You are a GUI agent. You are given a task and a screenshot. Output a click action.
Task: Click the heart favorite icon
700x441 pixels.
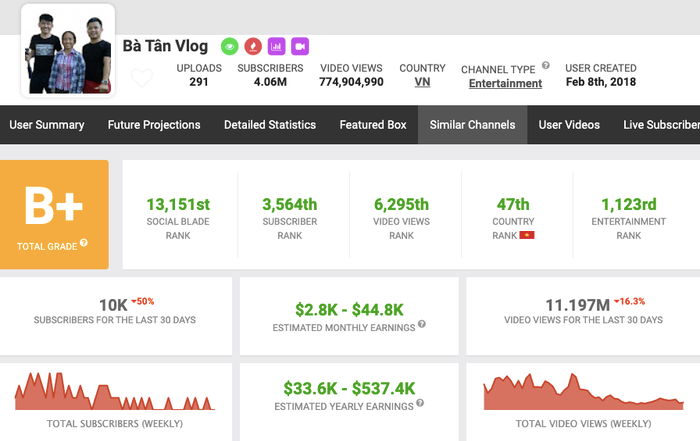(142, 78)
